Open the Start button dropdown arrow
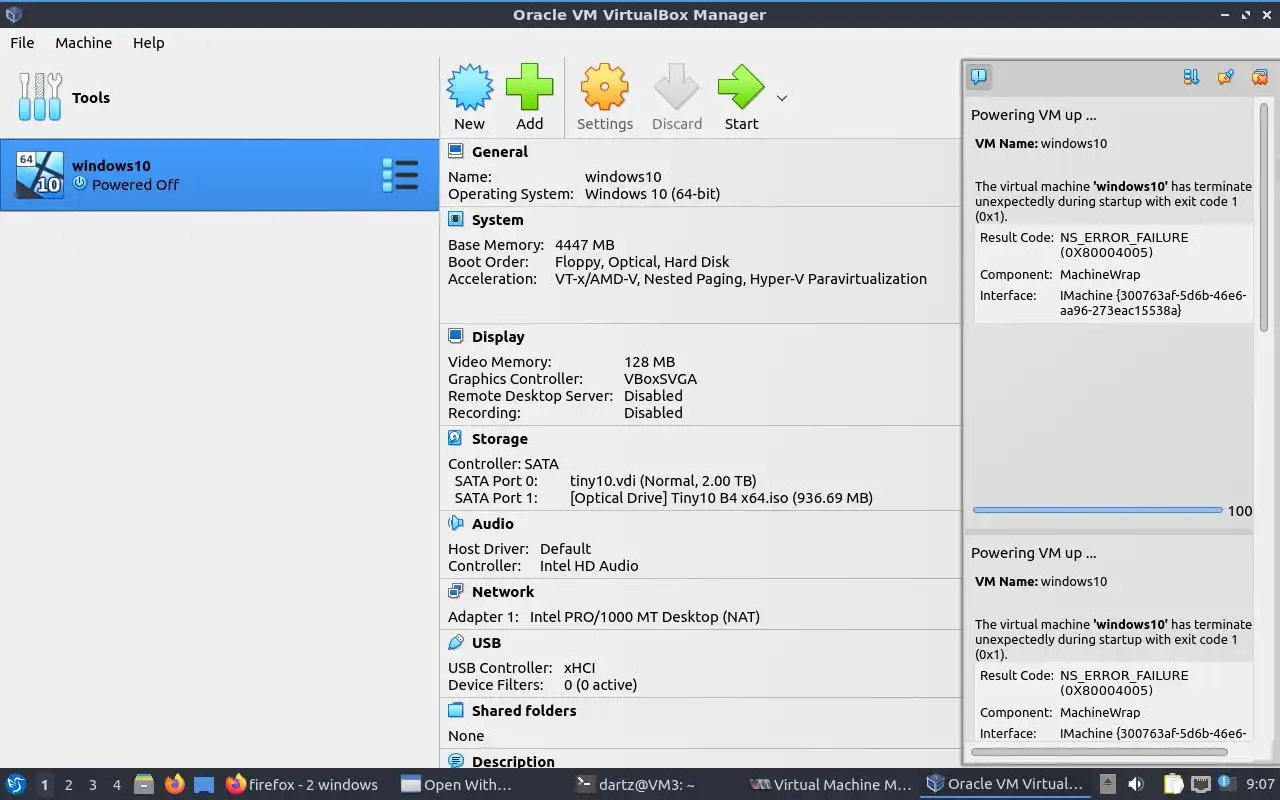 click(782, 98)
